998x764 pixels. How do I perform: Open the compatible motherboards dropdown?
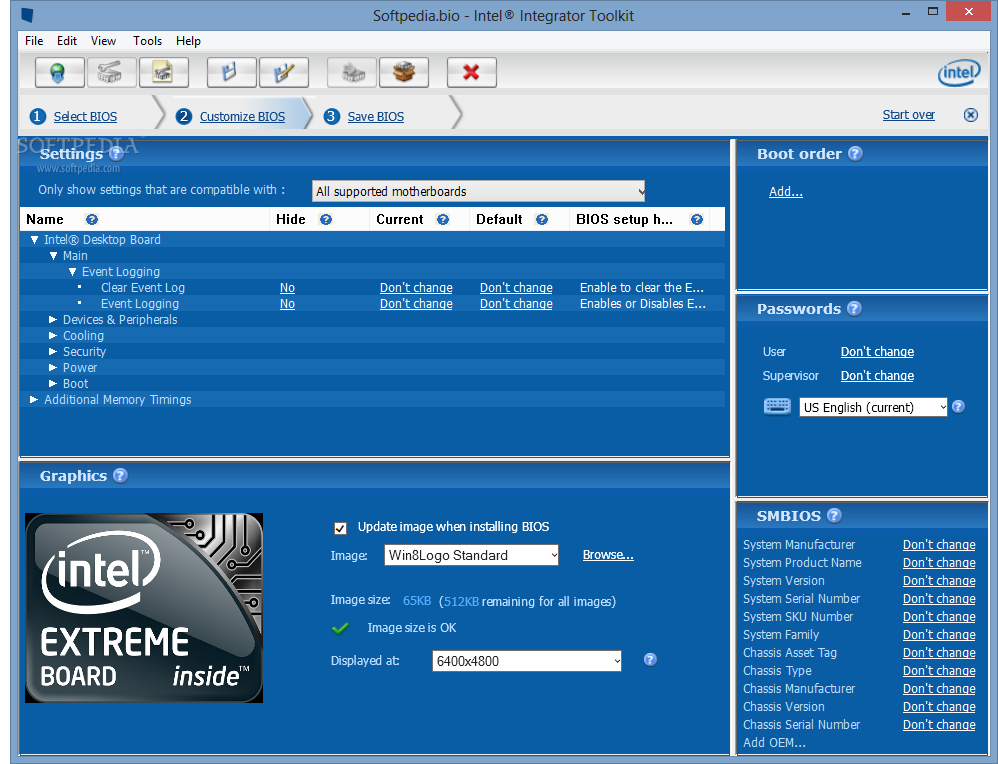[479, 191]
